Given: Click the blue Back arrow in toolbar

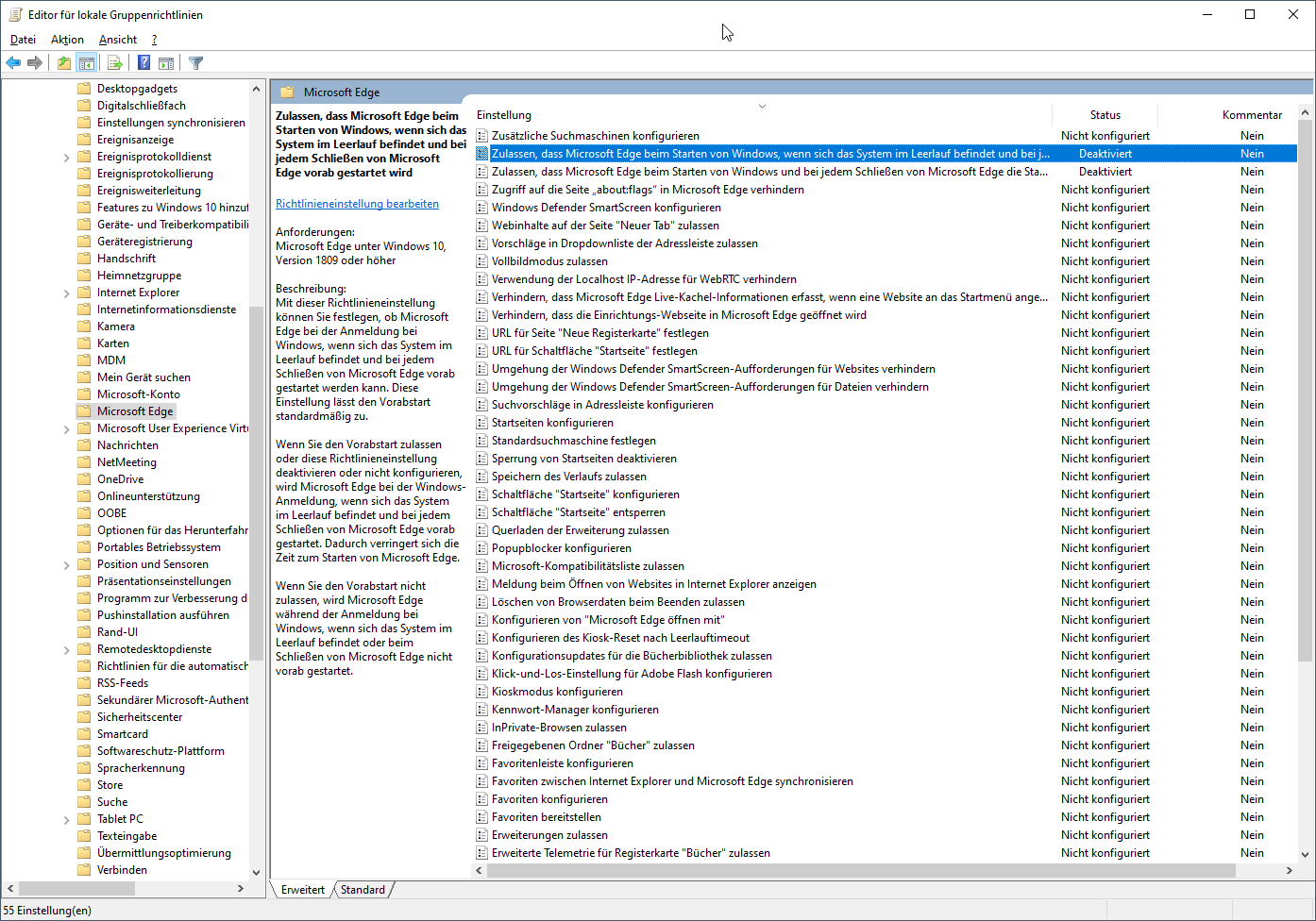Looking at the screenshot, I should pos(13,63).
